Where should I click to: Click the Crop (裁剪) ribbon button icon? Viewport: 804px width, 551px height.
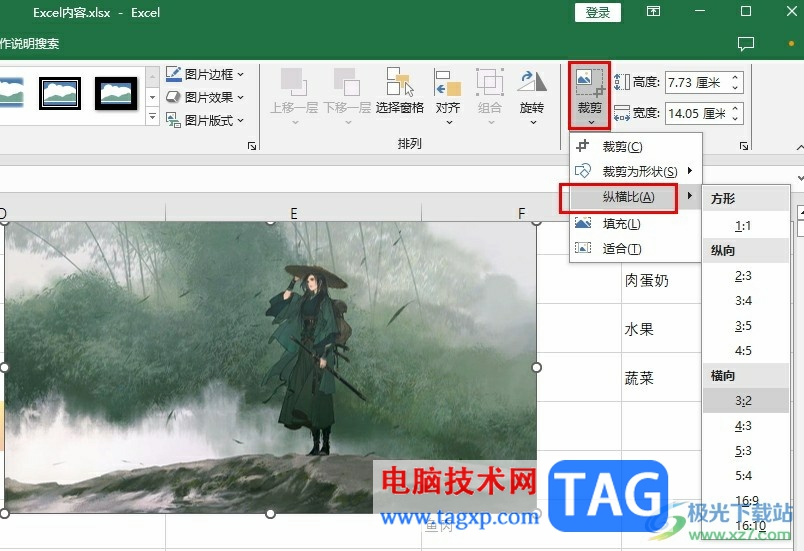(589, 84)
